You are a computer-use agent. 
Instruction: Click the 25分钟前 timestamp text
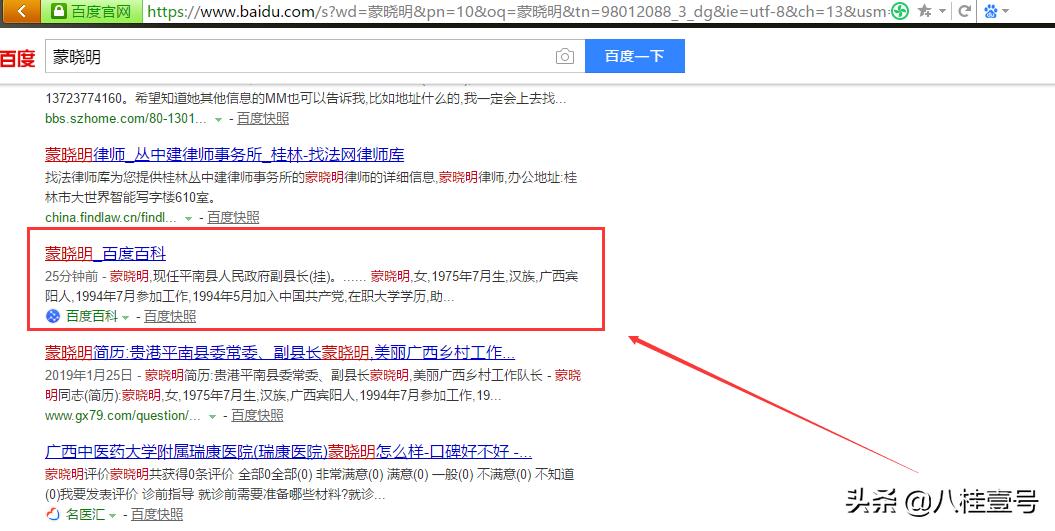(71, 277)
